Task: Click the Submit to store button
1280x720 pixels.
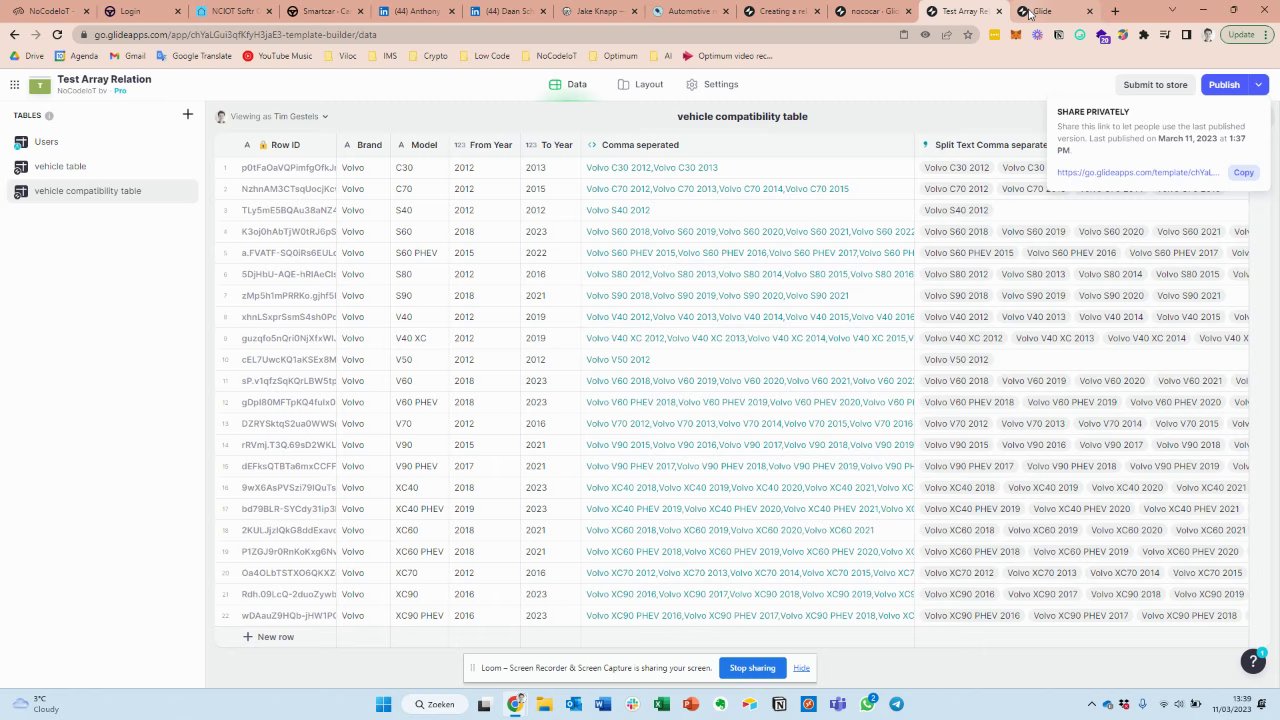Action: (1155, 85)
